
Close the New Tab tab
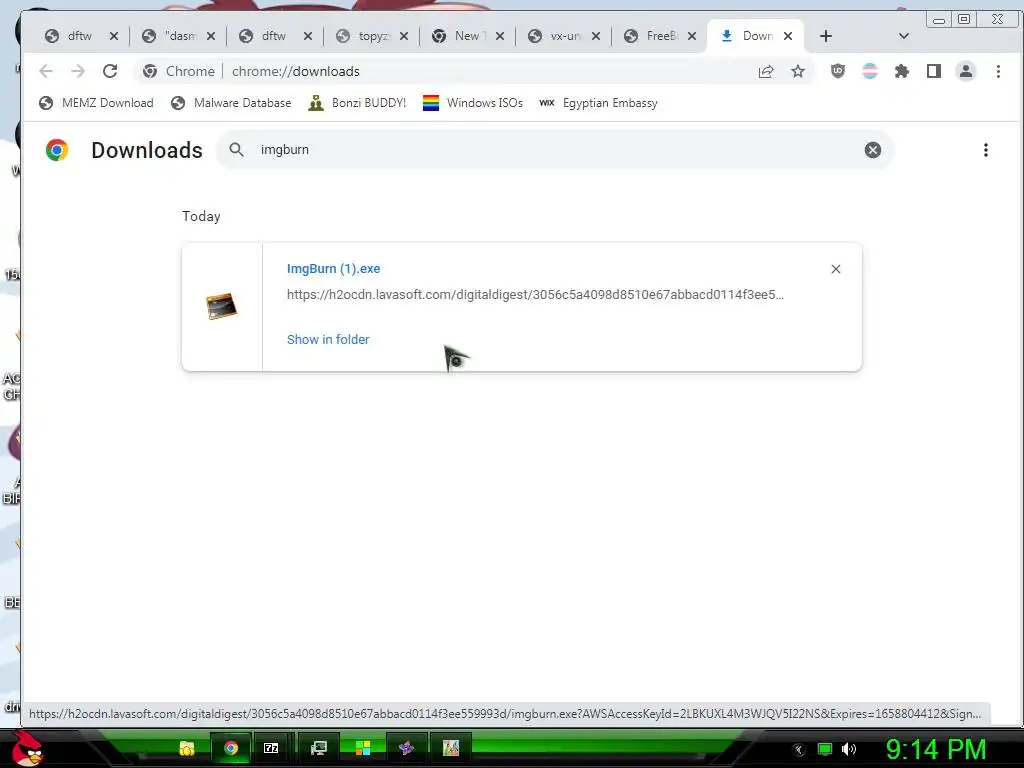point(500,37)
